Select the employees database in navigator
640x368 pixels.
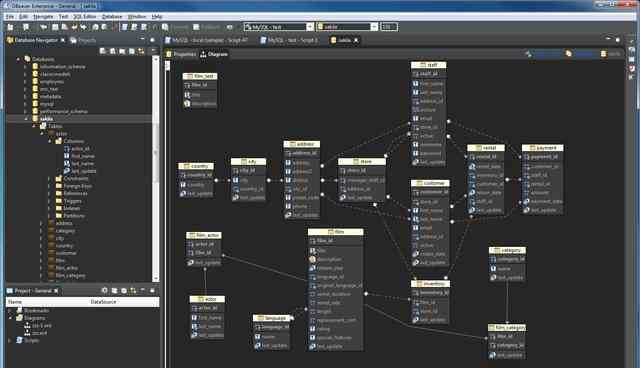(x=51, y=82)
